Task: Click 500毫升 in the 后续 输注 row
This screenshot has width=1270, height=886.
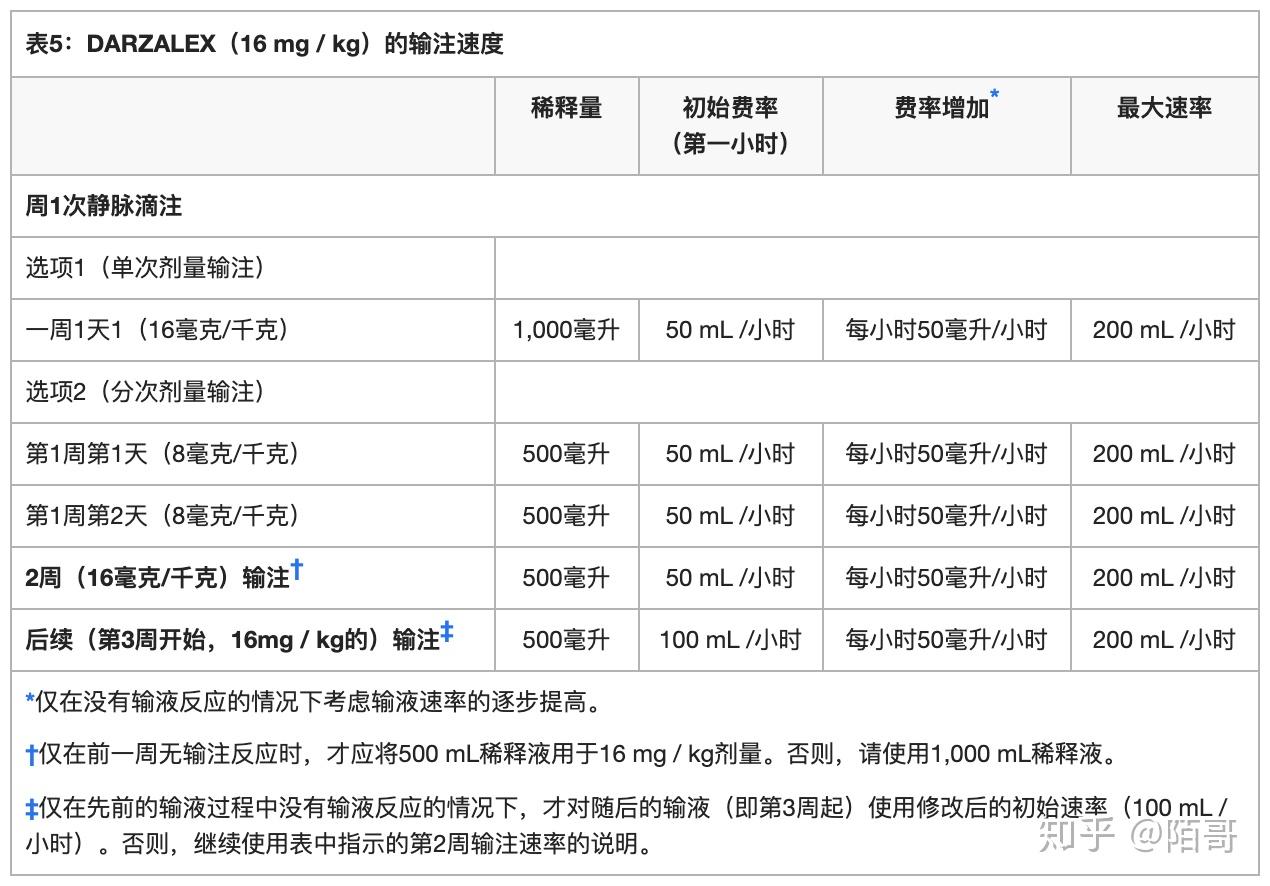Action: pyautogui.click(x=566, y=640)
